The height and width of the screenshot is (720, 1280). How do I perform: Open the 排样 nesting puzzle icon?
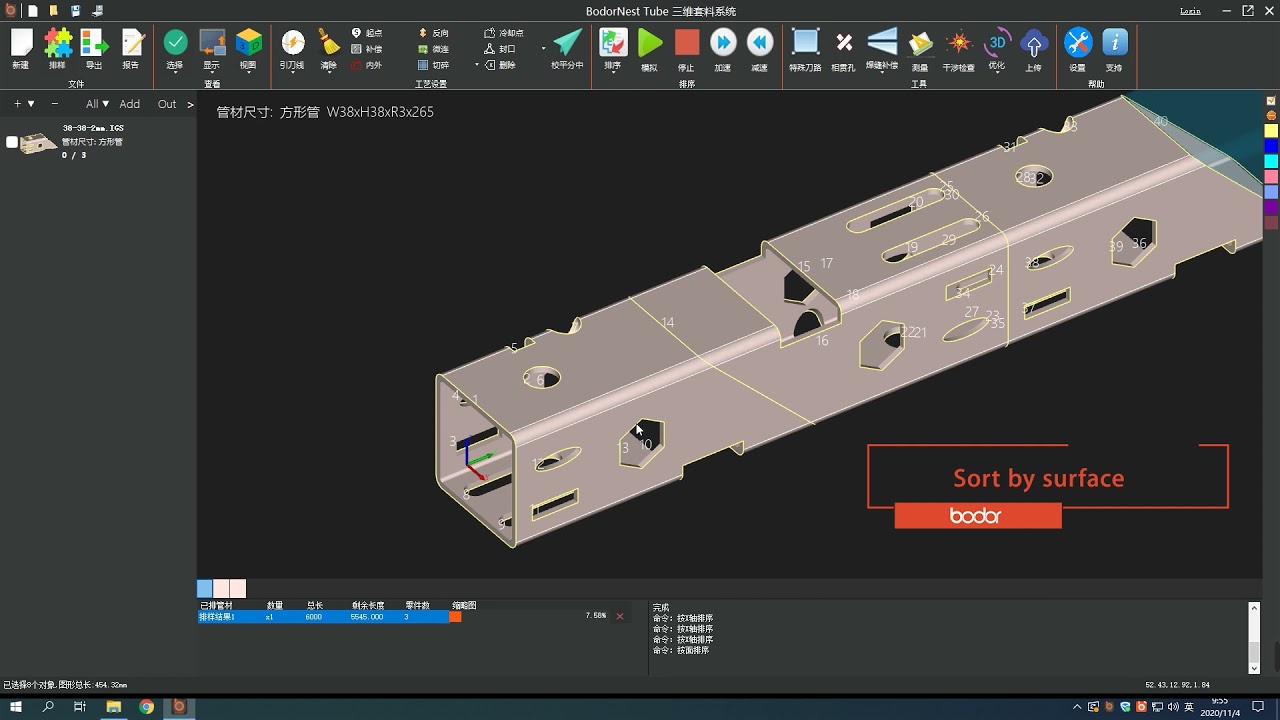(58, 43)
